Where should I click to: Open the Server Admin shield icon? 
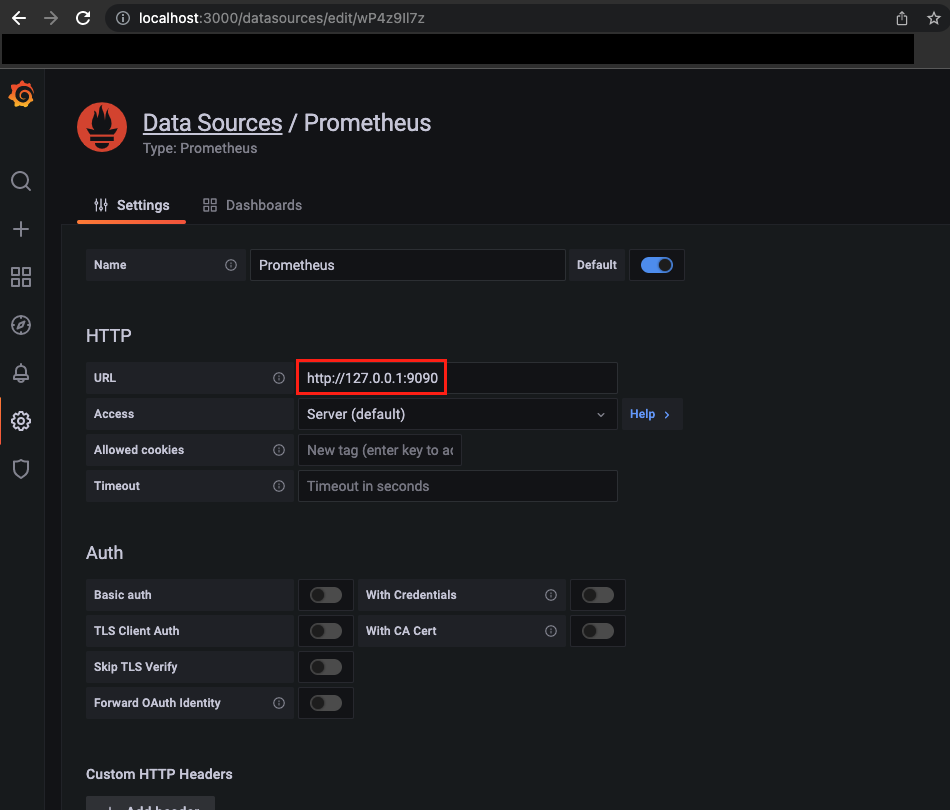(21, 469)
